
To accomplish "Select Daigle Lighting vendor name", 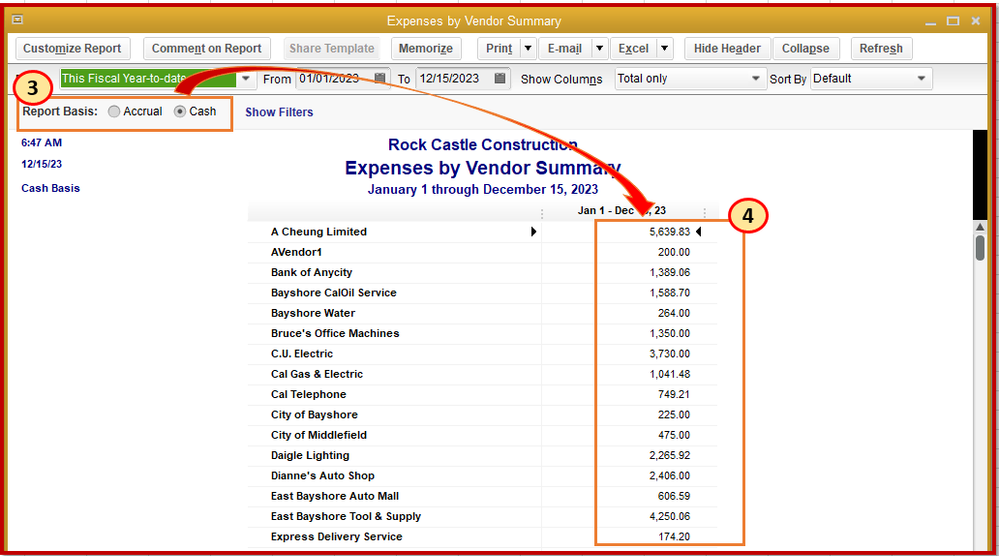I will [310, 456].
